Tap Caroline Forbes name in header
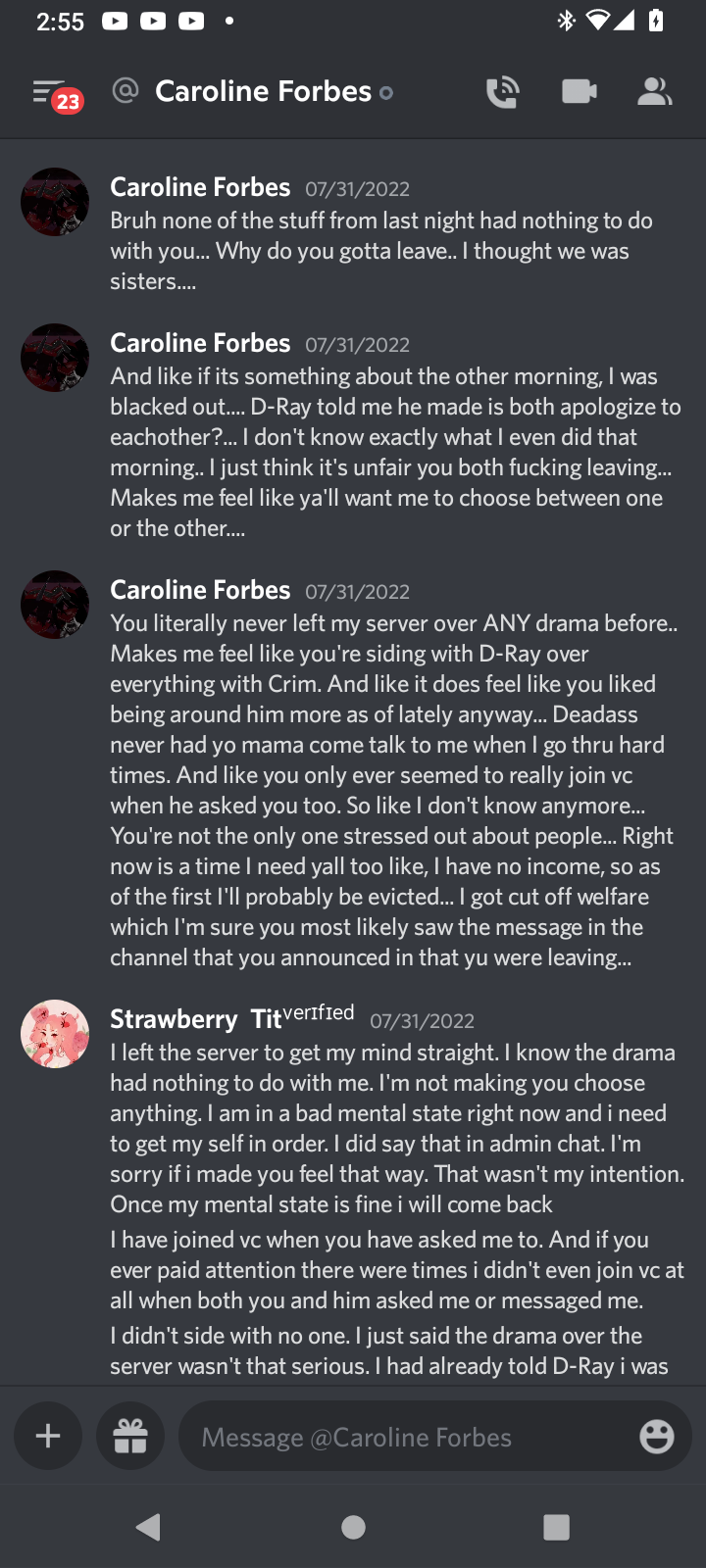This screenshot has width=706, height=1568. coord(263,92)
